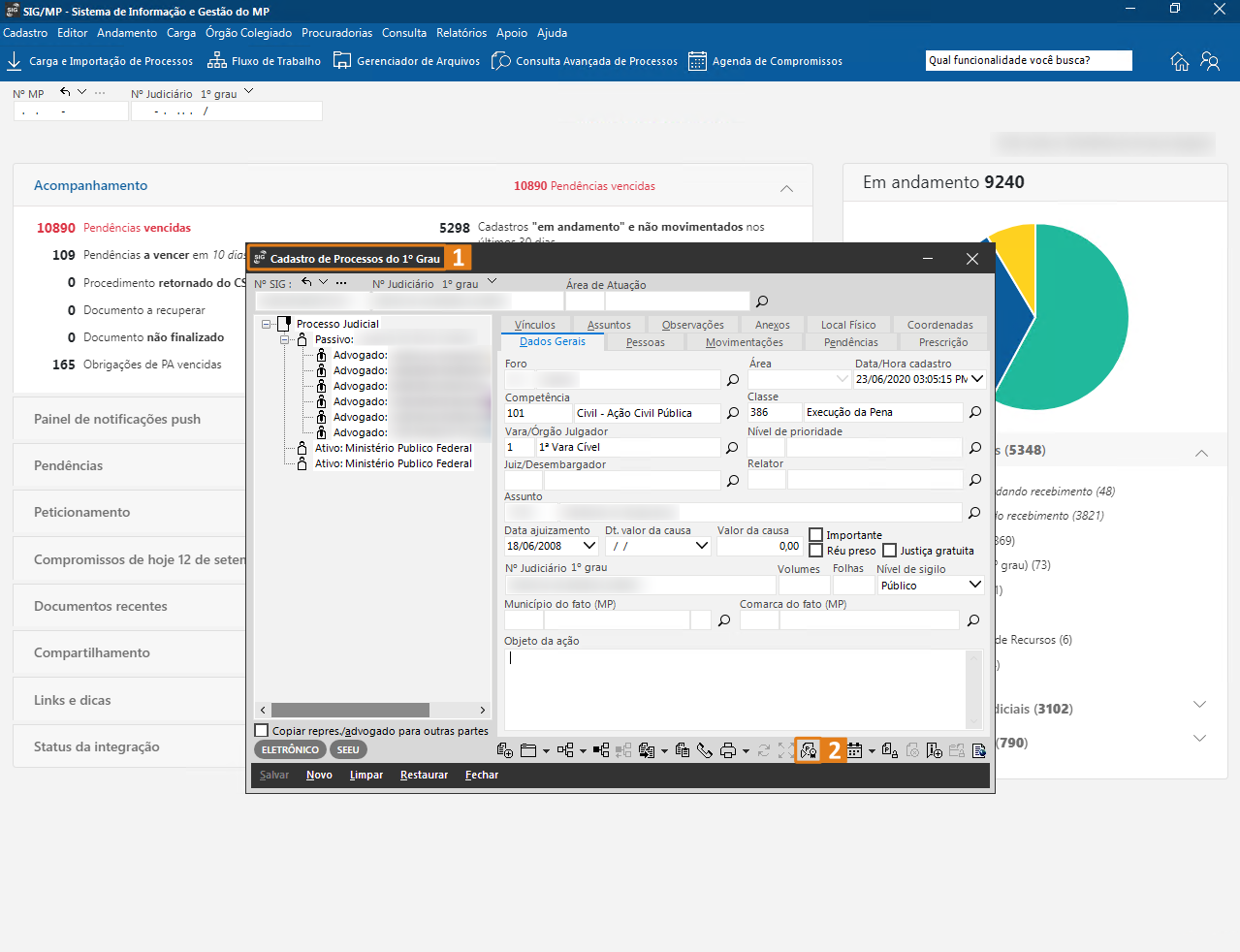Search Área de Atuação with the magnifier
1240x952 pixels.
pos(762,301)
